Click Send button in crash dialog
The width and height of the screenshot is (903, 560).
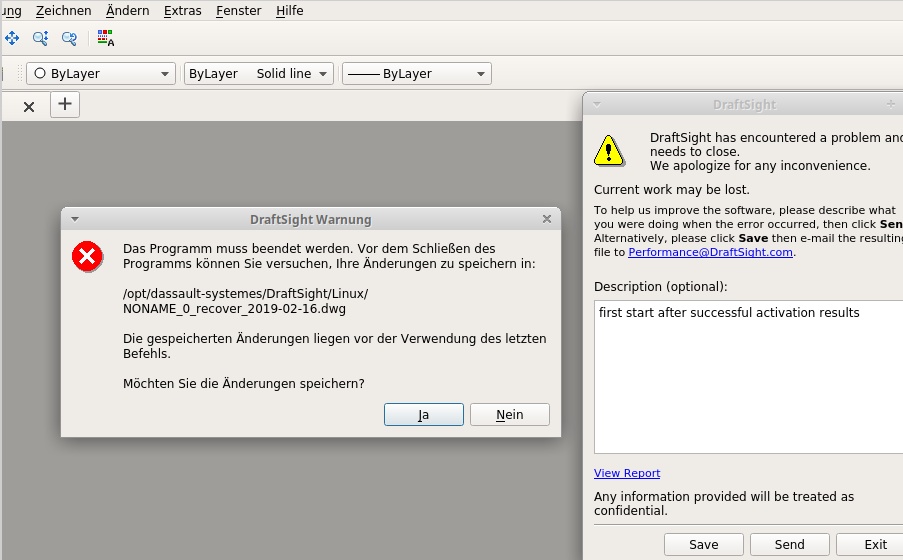coord(790,544)
